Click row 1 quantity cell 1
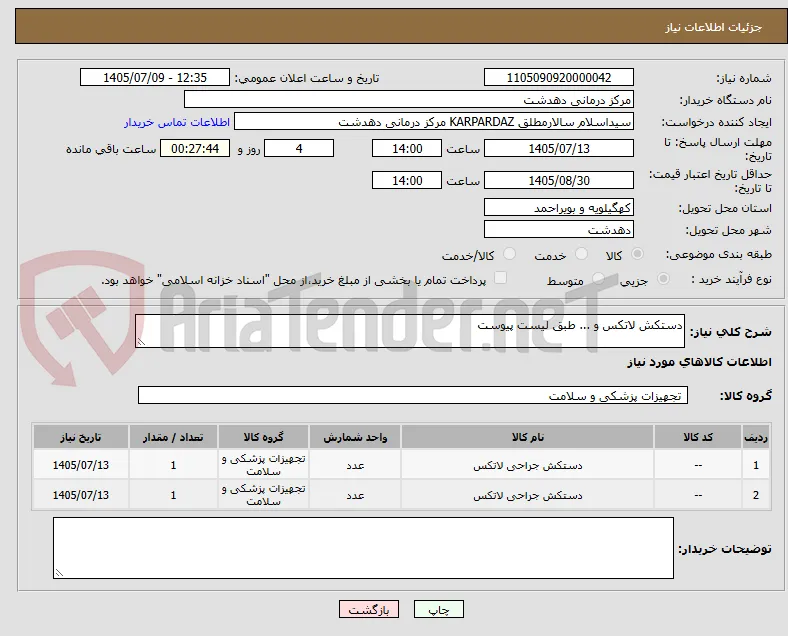Image resolution: width=788 pixels, height=636 pixels. [173, 465]
